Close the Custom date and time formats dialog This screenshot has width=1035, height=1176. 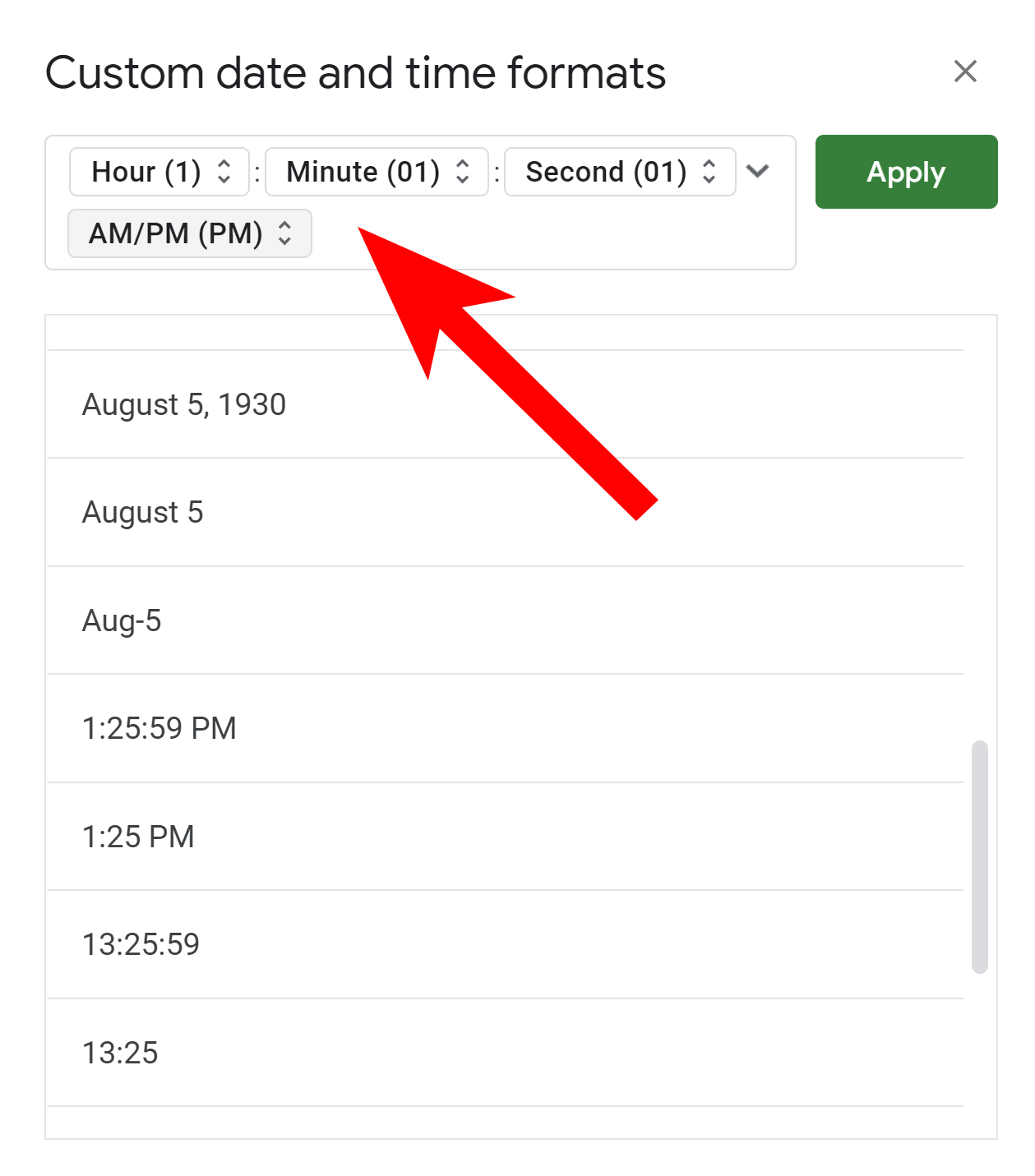(965, 72)
